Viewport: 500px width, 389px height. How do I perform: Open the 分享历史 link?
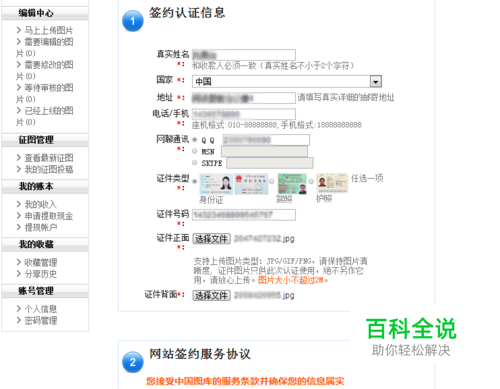pyautogui.click(x=41, y=274)
